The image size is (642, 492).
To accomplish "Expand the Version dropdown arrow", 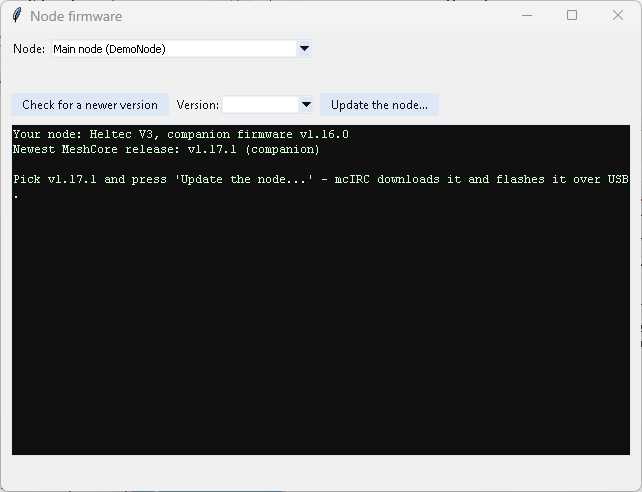I will click(x=306, y=105).
